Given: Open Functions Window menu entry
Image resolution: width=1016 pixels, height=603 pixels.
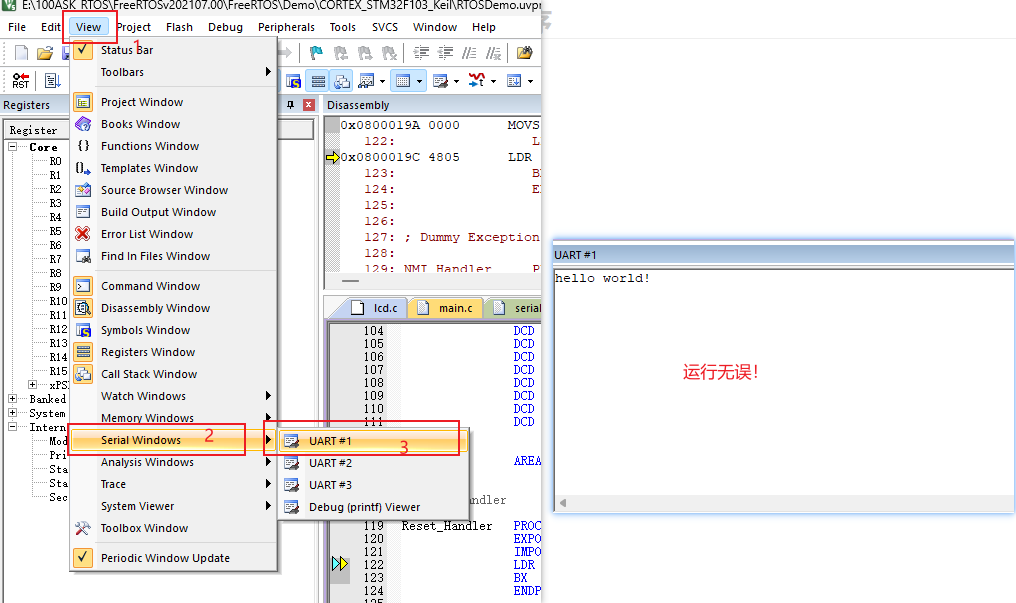Looking at the screenshot, I should (174, 146).
